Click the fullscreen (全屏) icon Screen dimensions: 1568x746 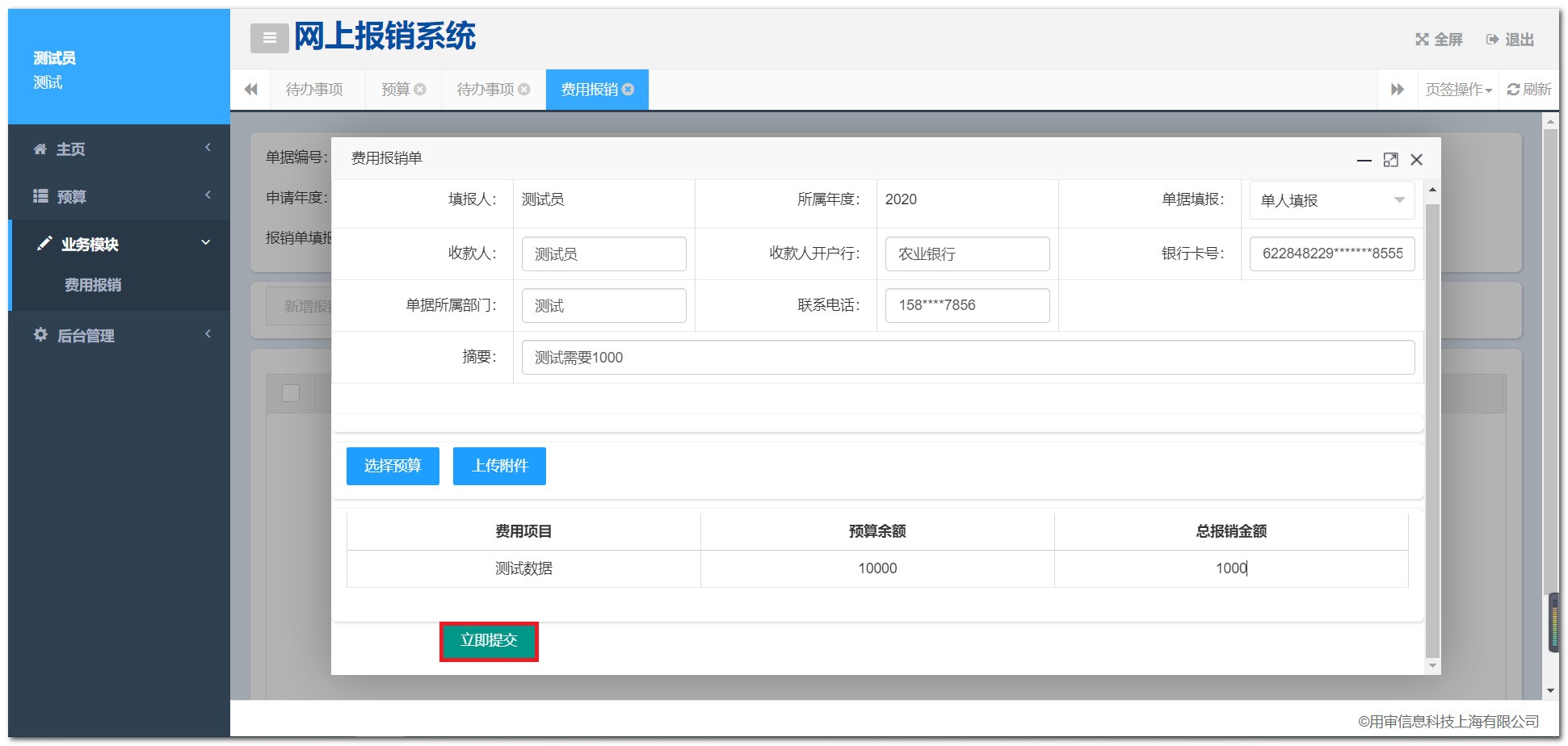point(1422,40)
